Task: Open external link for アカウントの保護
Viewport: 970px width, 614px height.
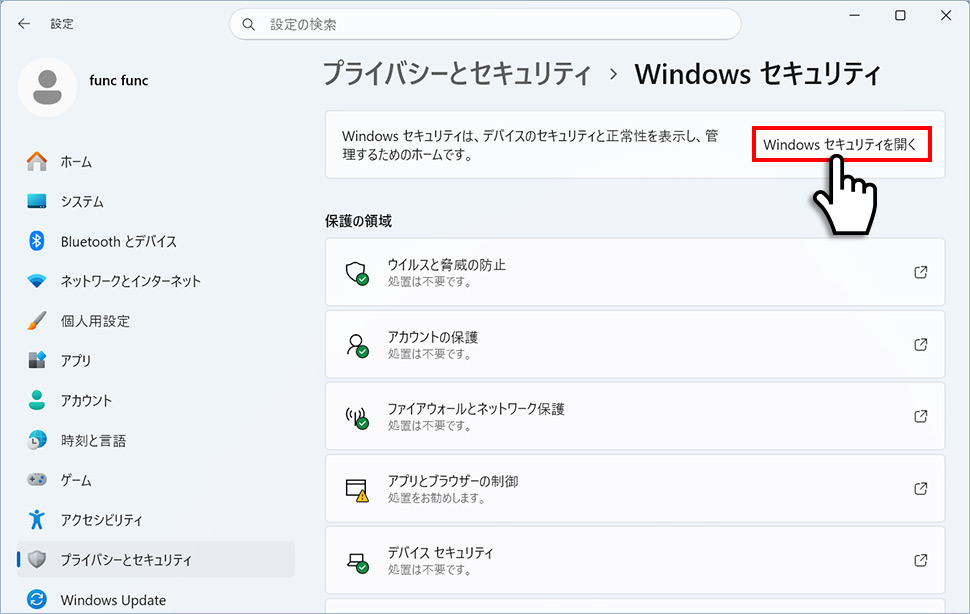Action: [921, 344]
